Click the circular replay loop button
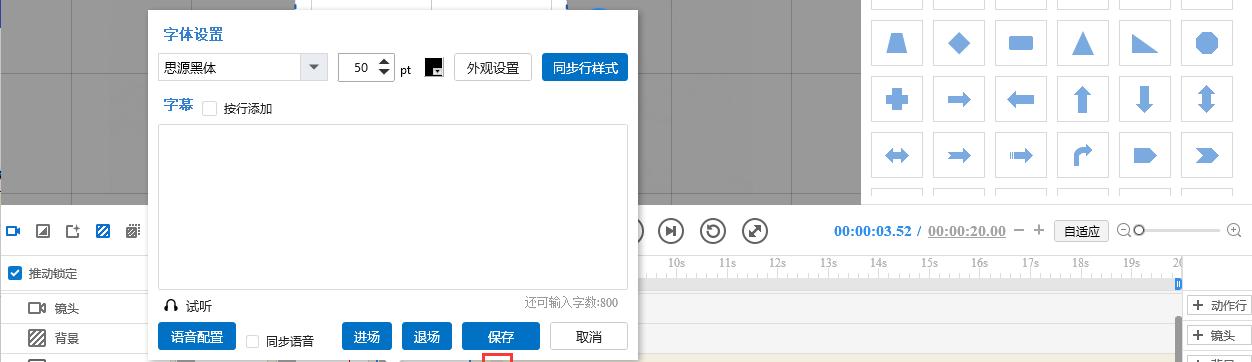Screen dimensions: 1252x362 713,231
